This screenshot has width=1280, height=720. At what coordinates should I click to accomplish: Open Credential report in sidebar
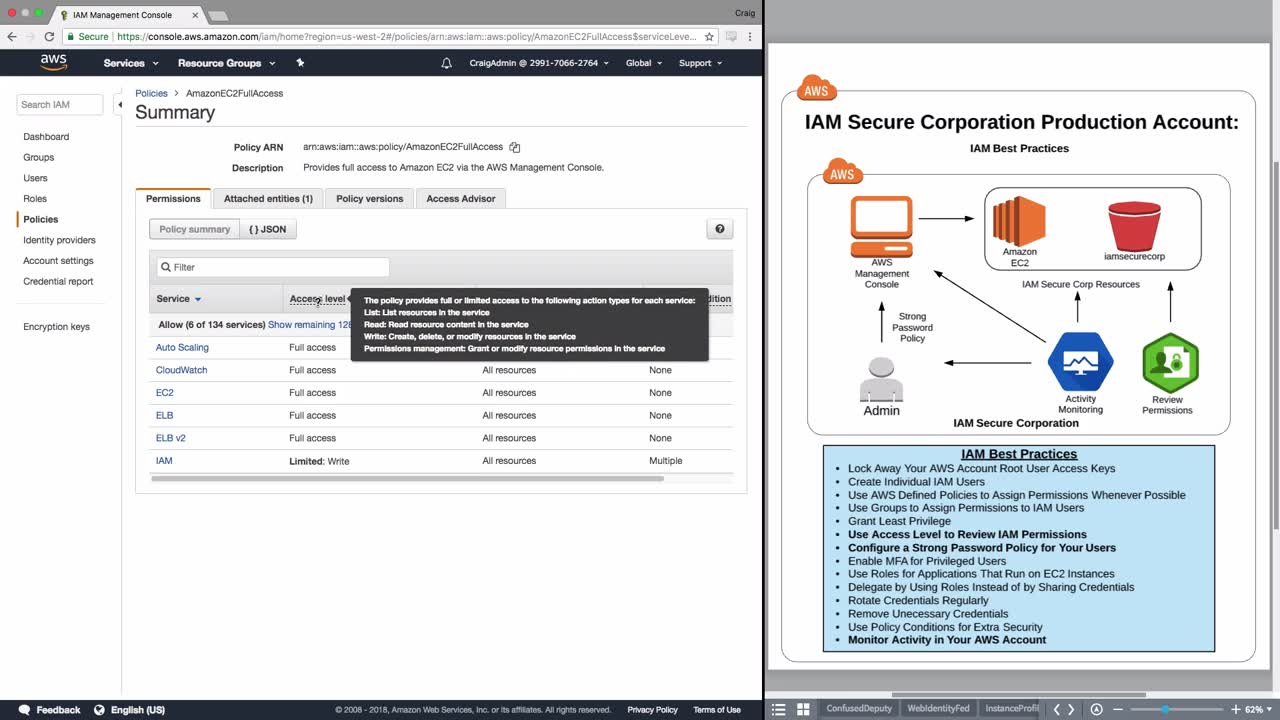58,282
